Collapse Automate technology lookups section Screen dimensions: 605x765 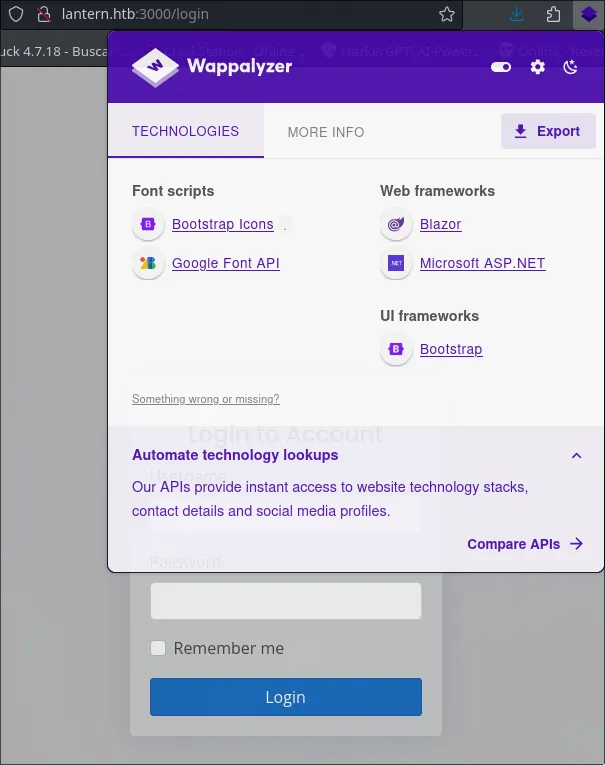tap(576, 456)
